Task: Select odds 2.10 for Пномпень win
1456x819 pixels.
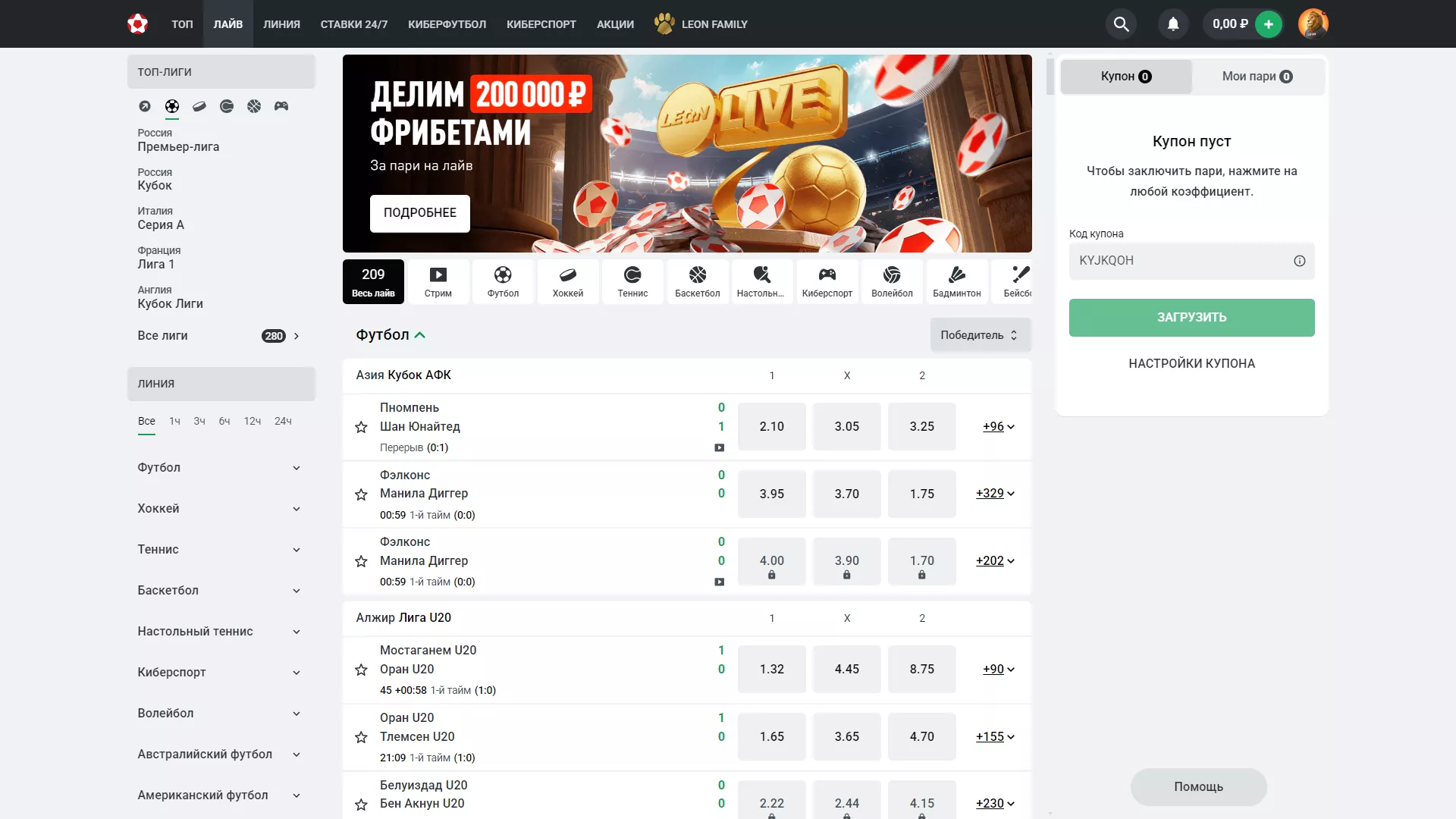Action: pos(772,427)
